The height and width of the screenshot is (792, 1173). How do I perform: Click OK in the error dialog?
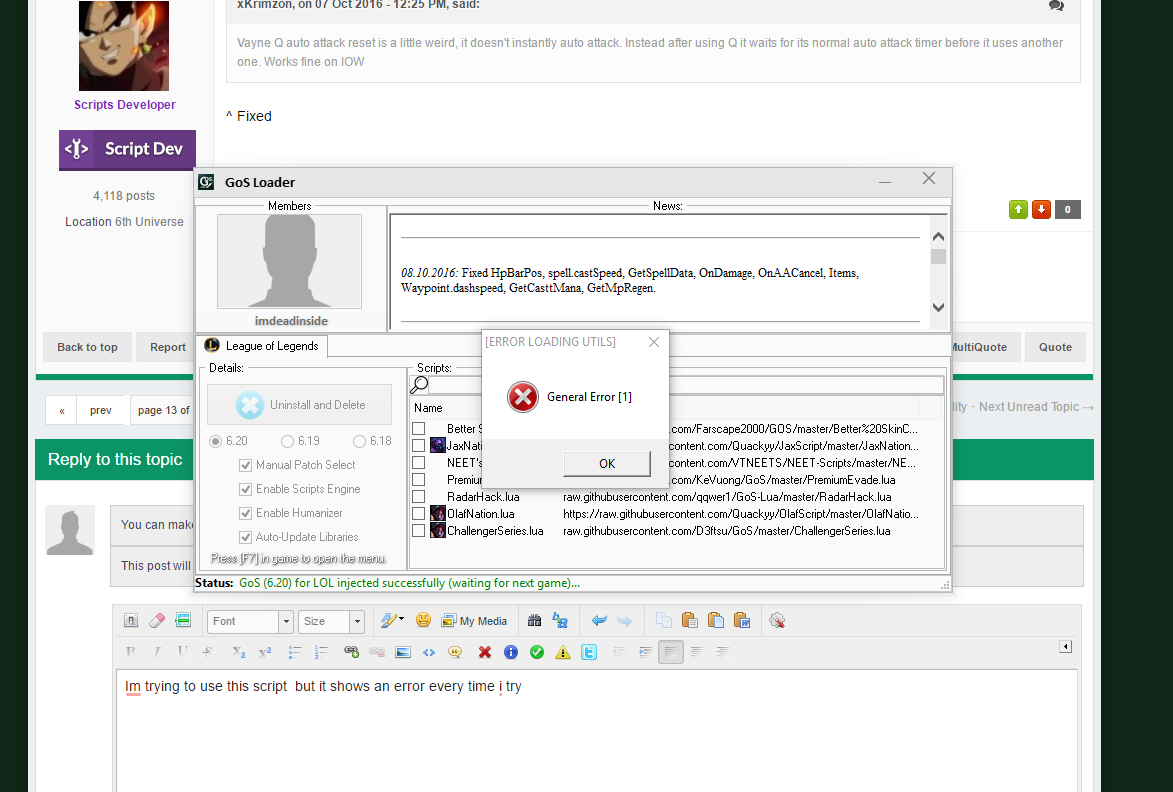click(x=607, y=464)
